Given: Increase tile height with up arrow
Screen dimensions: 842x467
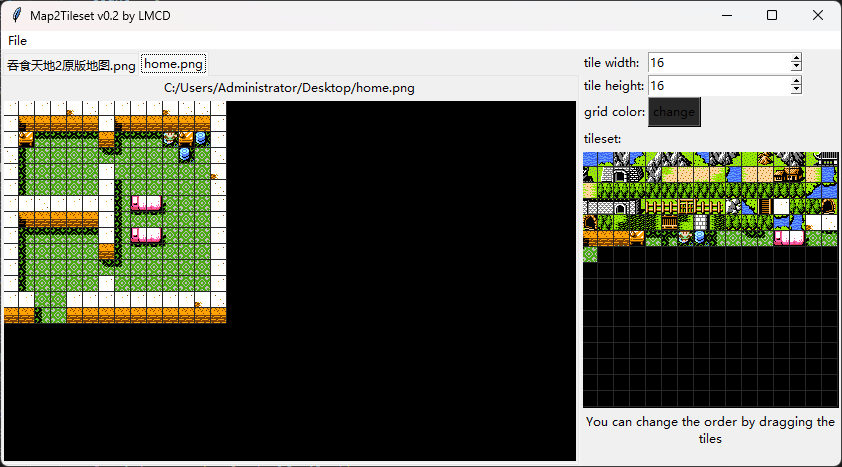Looking at the screenshot, I should tap(796, 81).
